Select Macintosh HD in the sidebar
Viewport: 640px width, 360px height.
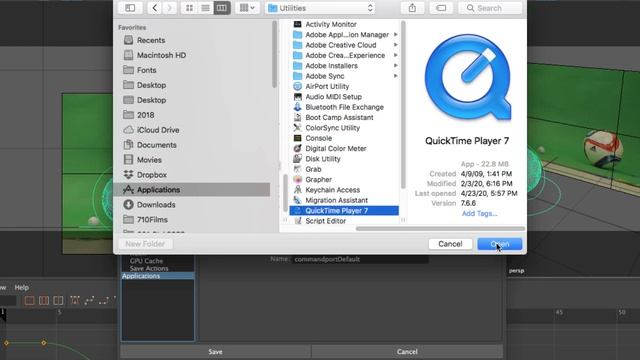(x=161, y=55)
